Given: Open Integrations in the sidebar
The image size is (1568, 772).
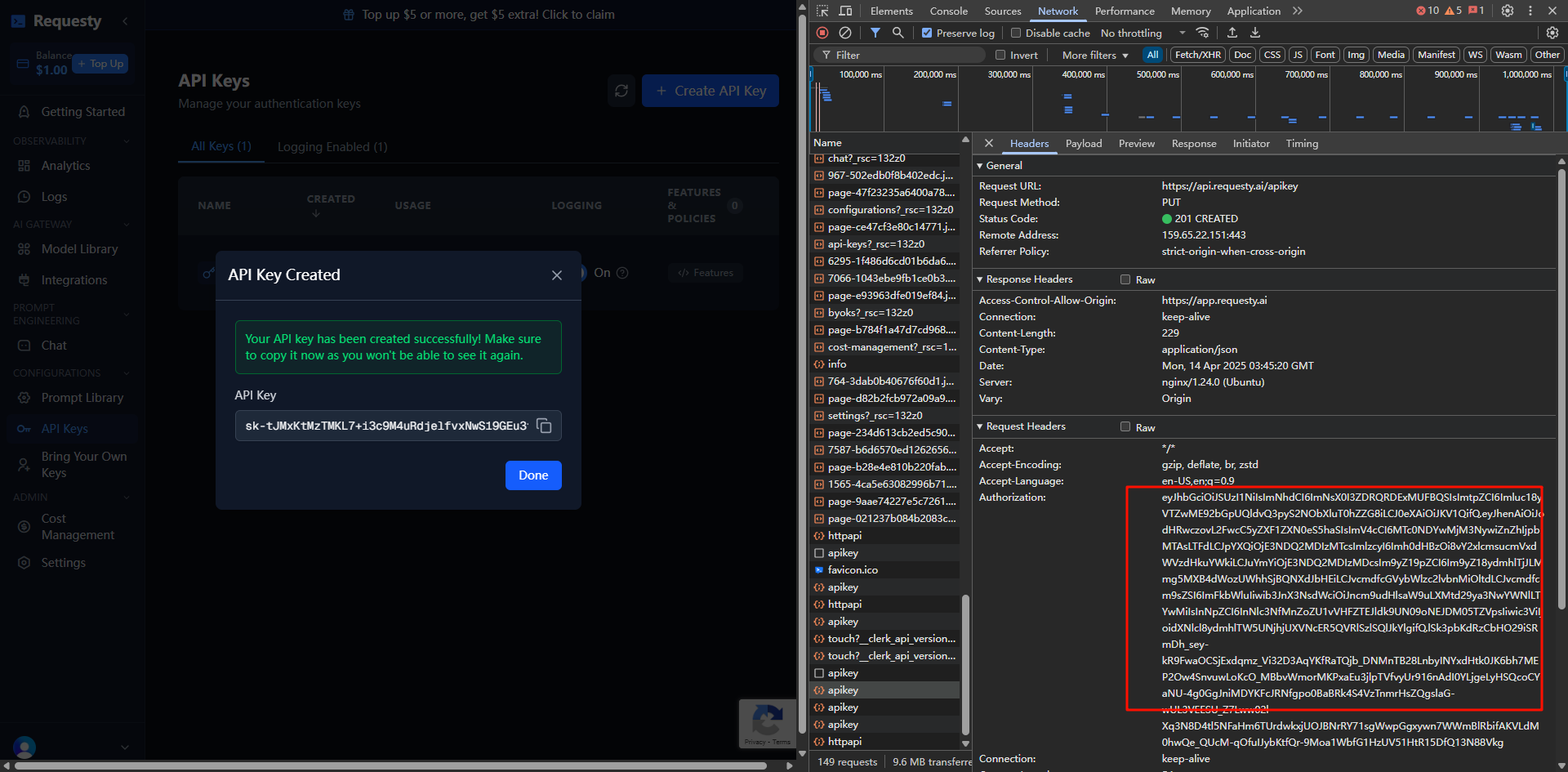Looking at the screenshot, I should 73,280.
